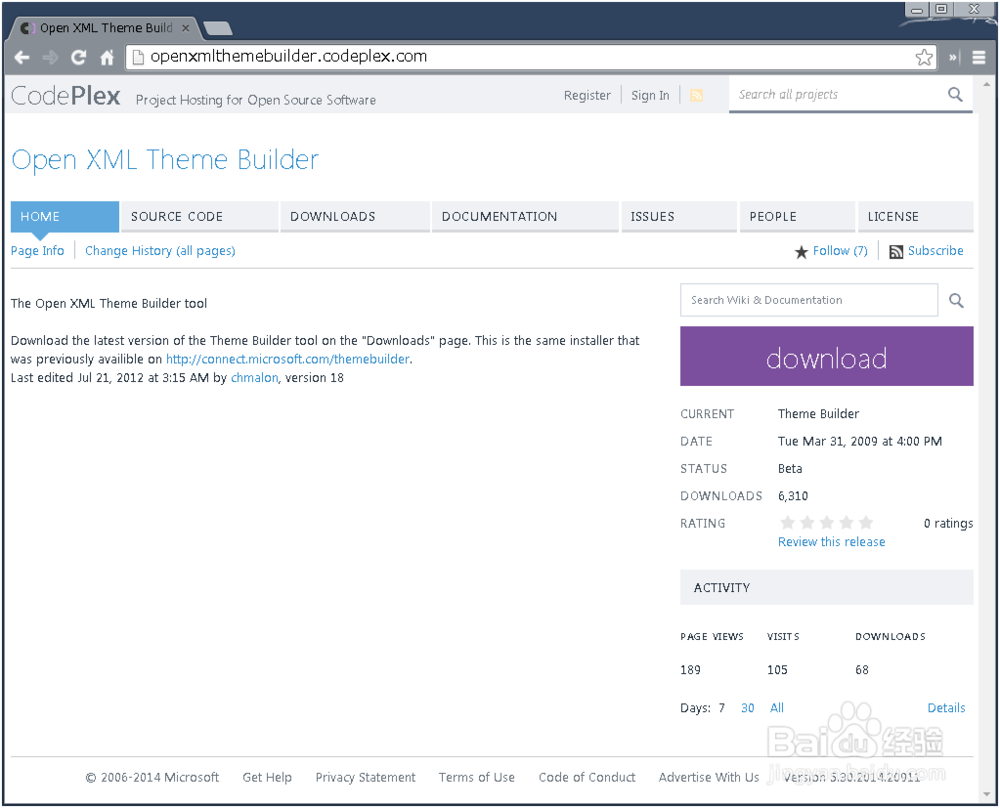Click Follow (7) link
1000x808 pixels.
(x=840, y=251)
